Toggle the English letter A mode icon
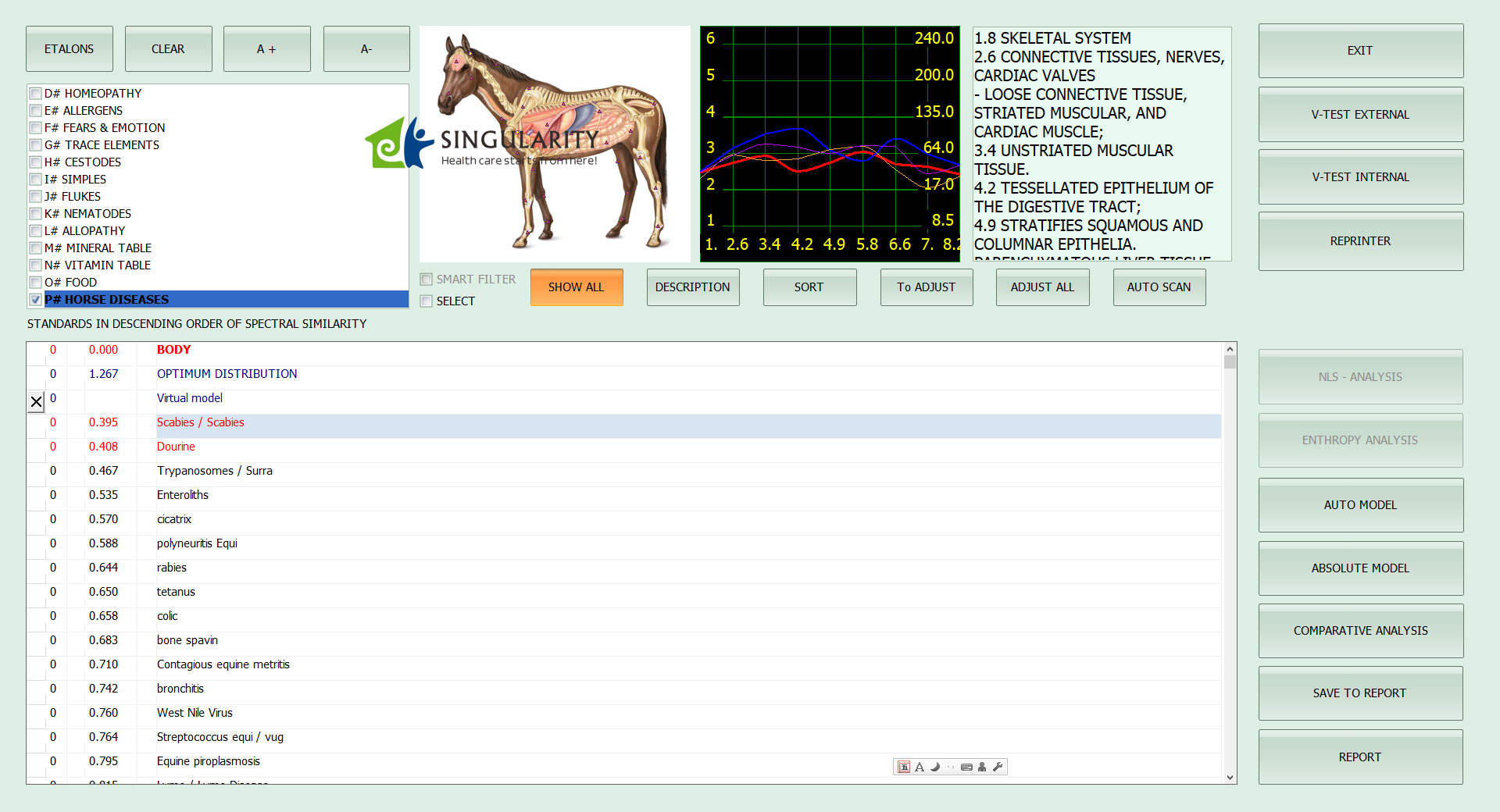This screenshot has width=1500, height=812. [x=920, y=767]
